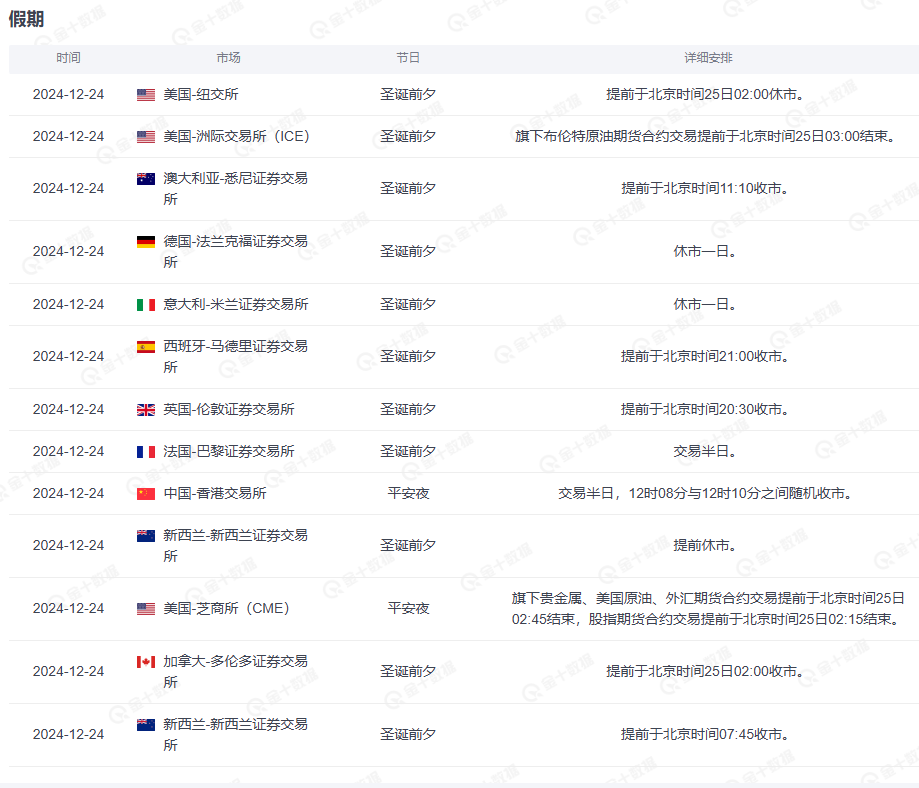The width and height of the screenshot is (919, 788).
Task: Open the 美国-纽交所 market name
Action: point(201,95)
